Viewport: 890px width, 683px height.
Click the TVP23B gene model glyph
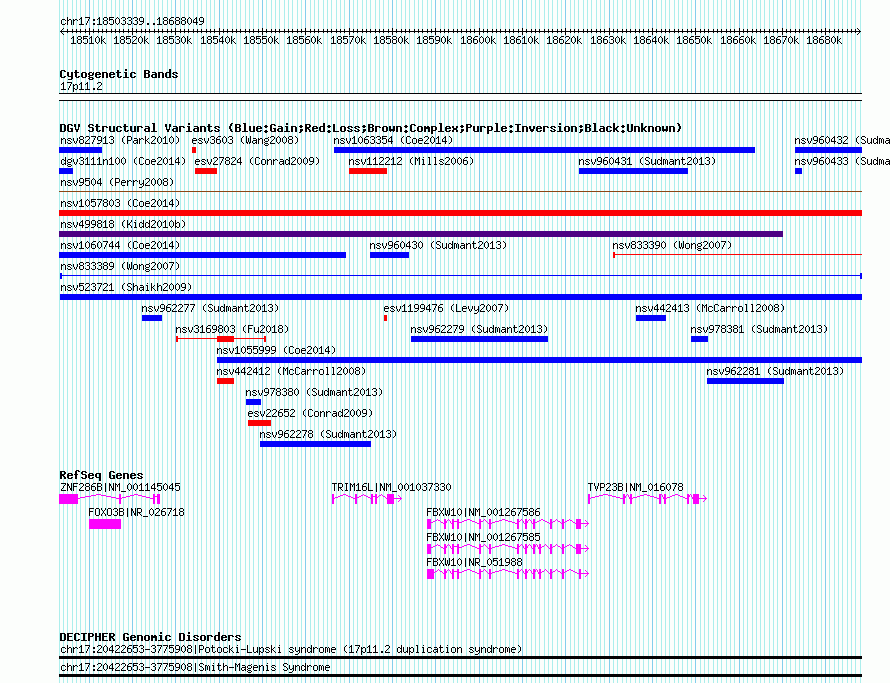647,498
